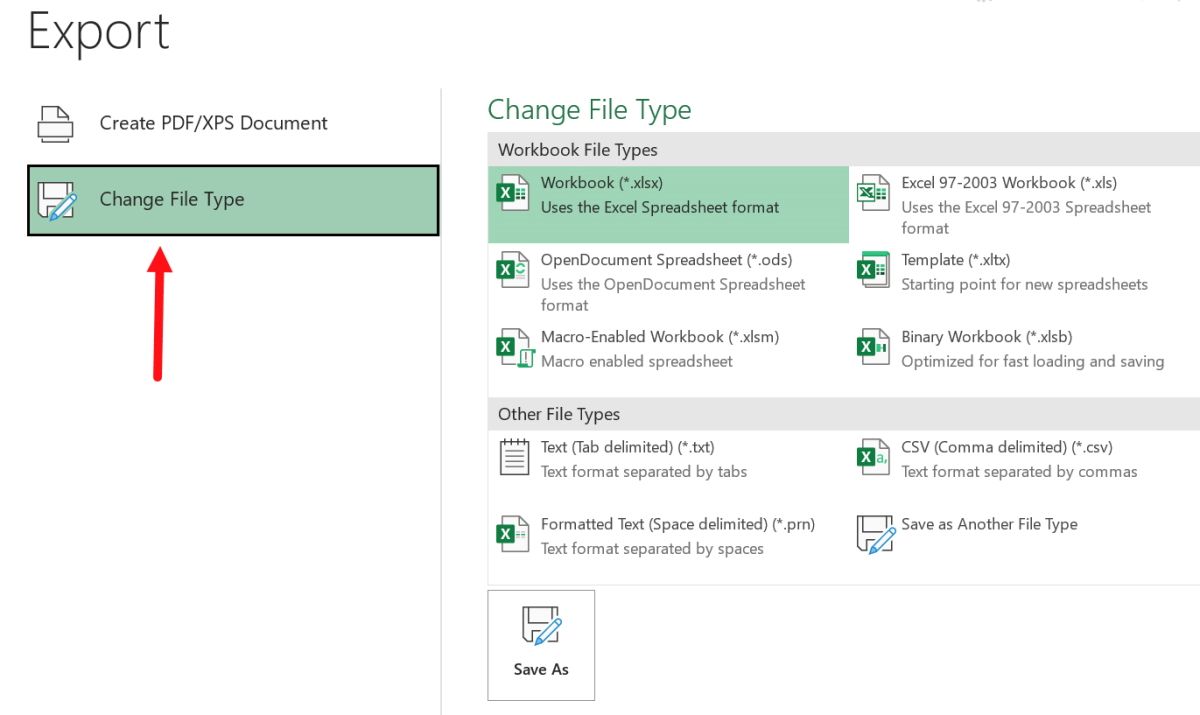The height and width of the screenshot is (715, 1200).
Task: Click the Workbook xlsx Excel icon
Action: [x=513, y=193]
